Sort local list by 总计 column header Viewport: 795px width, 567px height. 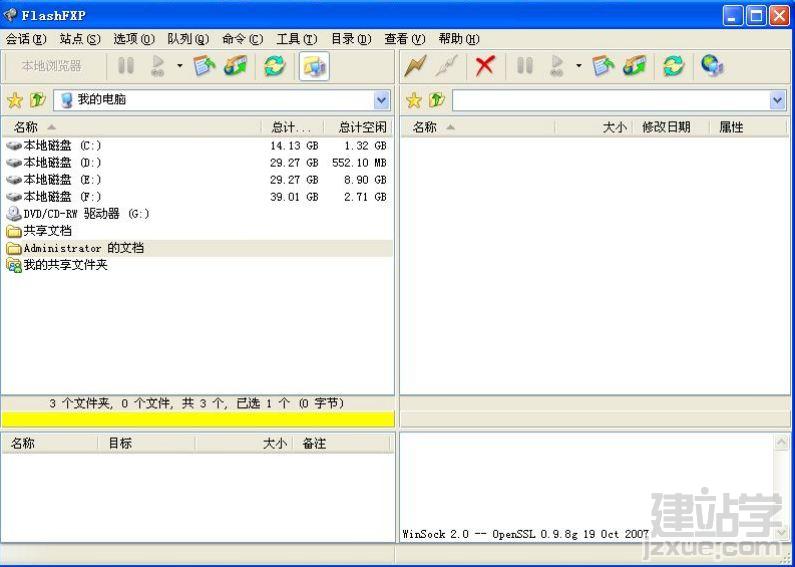pyautogui.click(x=293, y=127)
